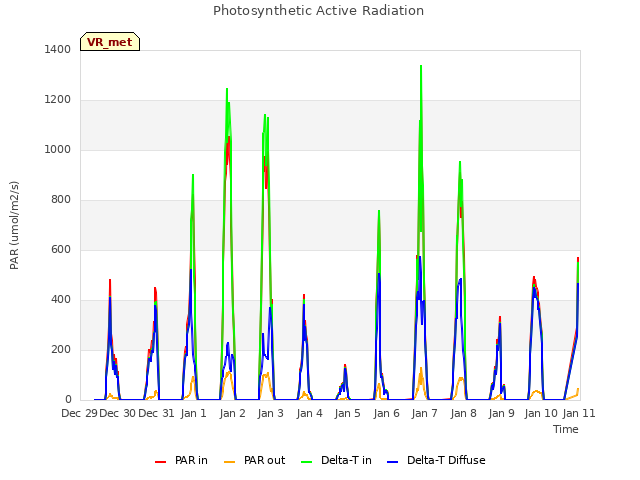Click the Jan 9 x-axis date label
Screen dimensions: 640x480
pos(502,413)
